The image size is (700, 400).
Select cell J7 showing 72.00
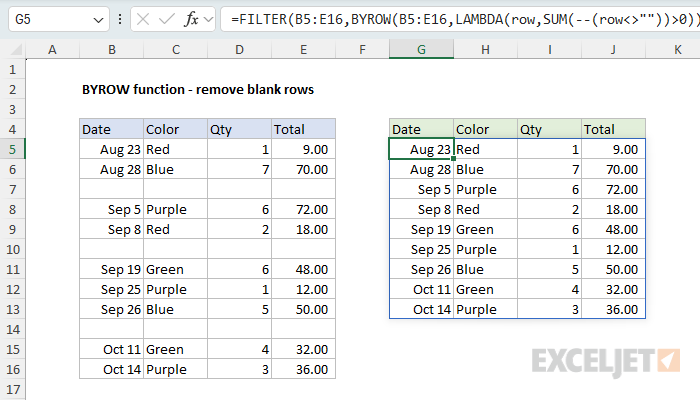pos(613,189)
